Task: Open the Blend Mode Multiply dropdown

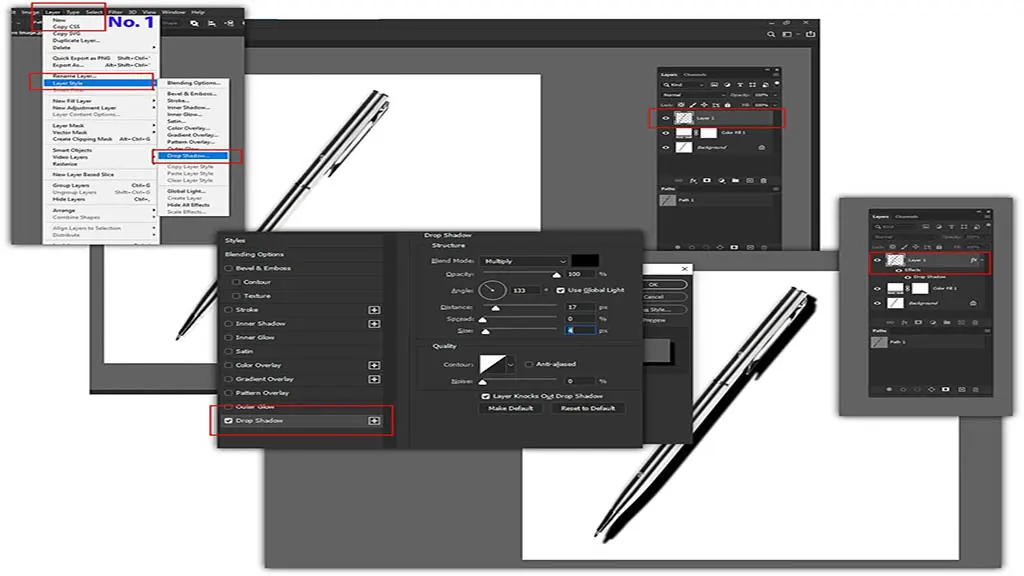Action: (x=524, y=261)
